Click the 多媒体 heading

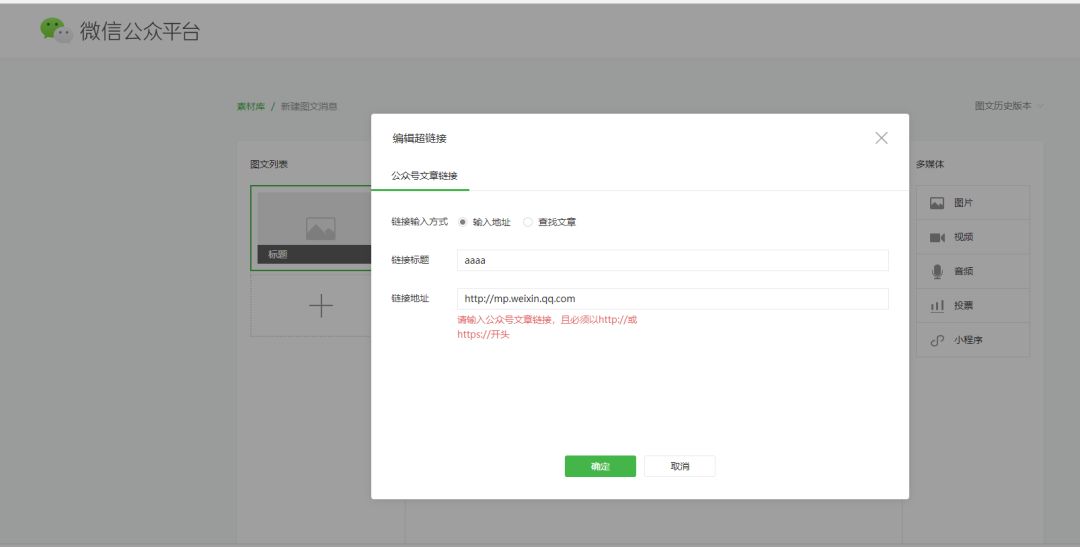930,164
